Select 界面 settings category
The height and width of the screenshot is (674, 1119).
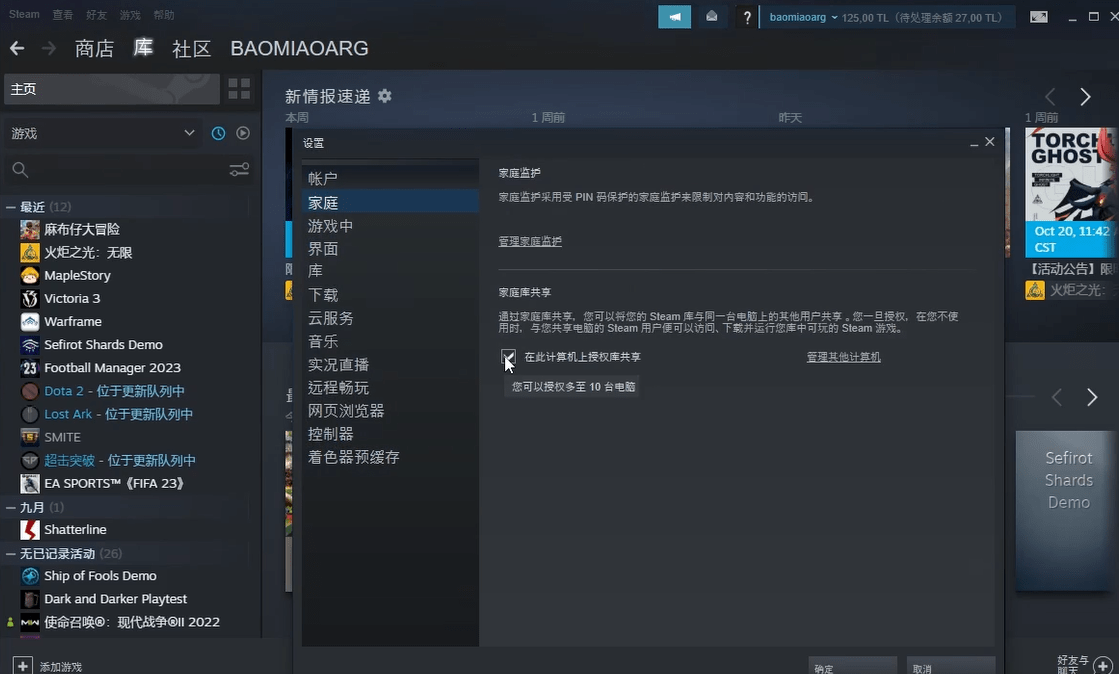pyautogui.click(x=390, y=248)
